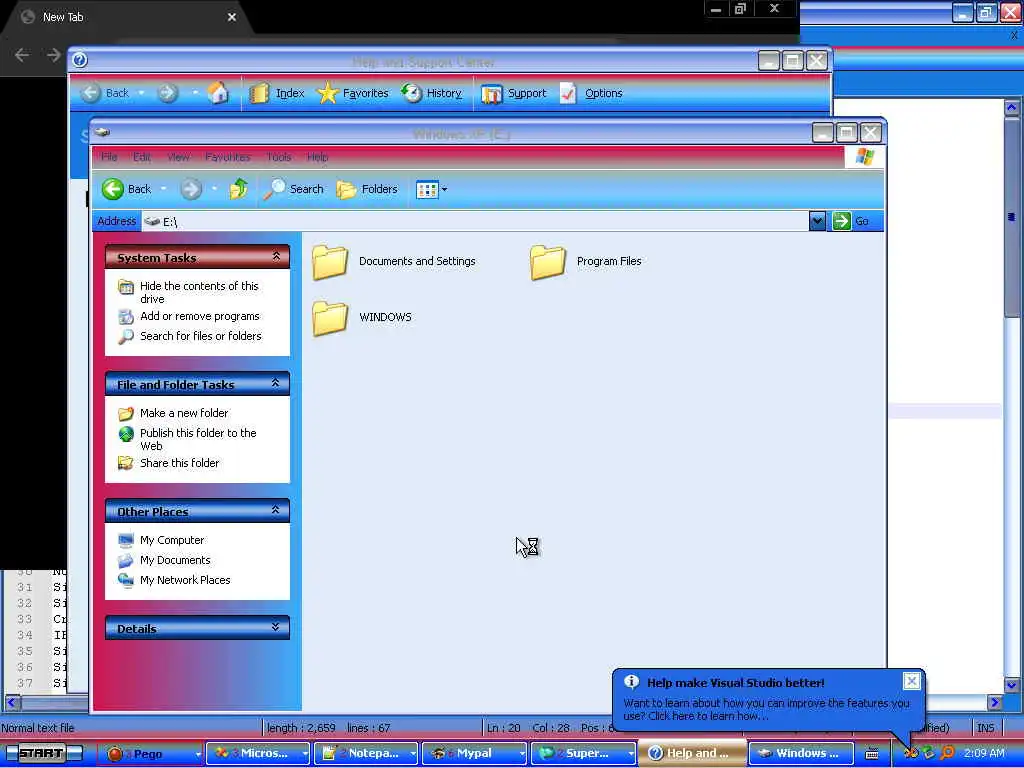Collapse the Other Places panel

tap(276, 510)
